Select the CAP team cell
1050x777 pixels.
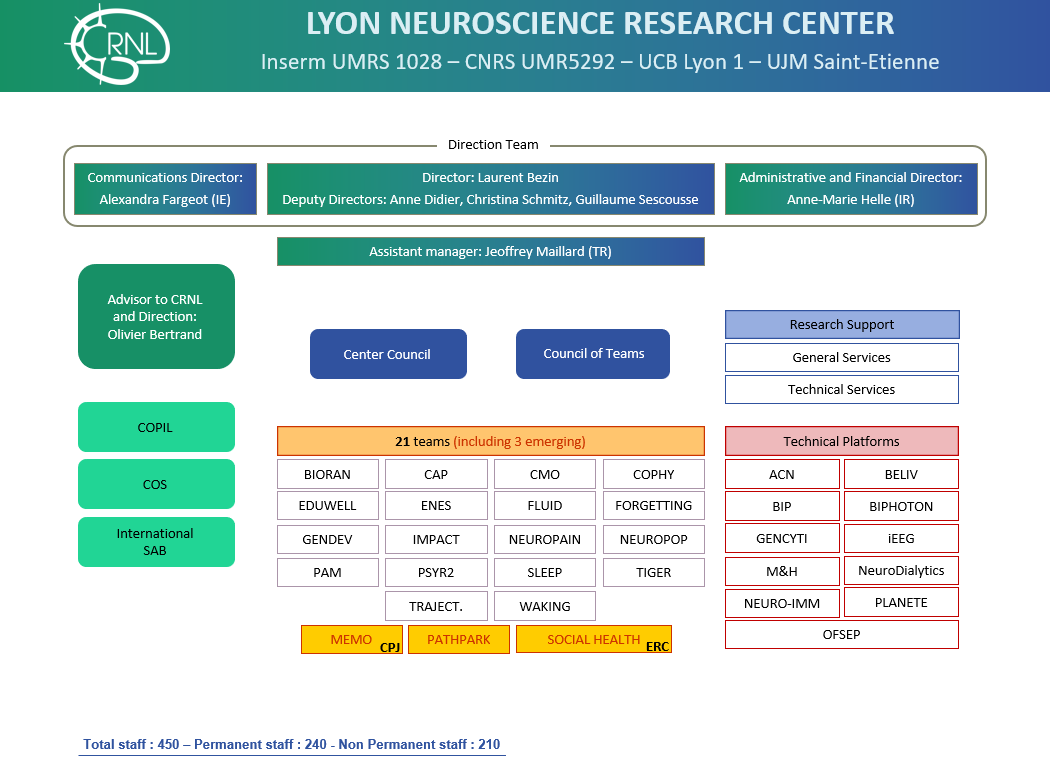coord(436,474)
